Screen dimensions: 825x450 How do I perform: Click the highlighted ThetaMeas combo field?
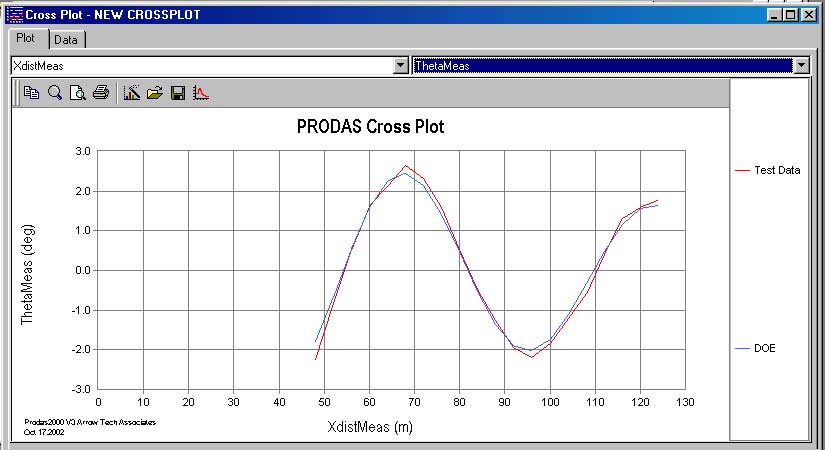(x=600, y=65)
